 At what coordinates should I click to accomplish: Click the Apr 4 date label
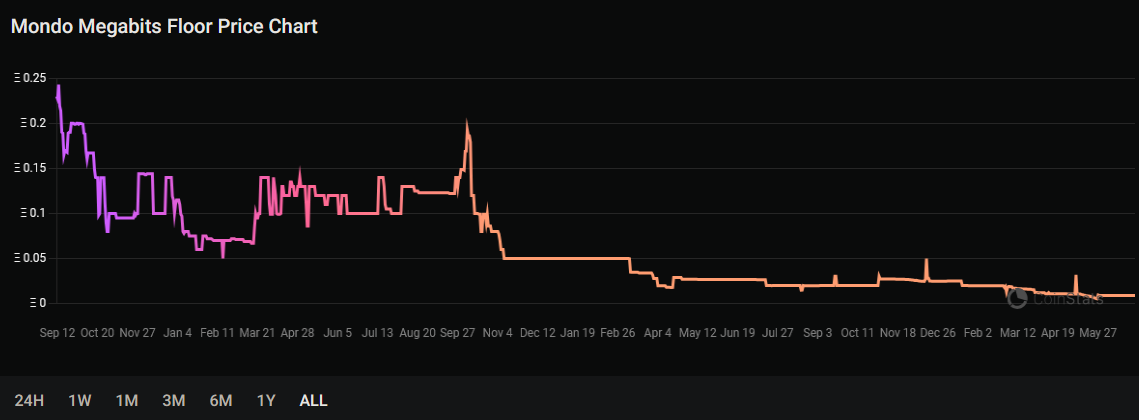658,333
